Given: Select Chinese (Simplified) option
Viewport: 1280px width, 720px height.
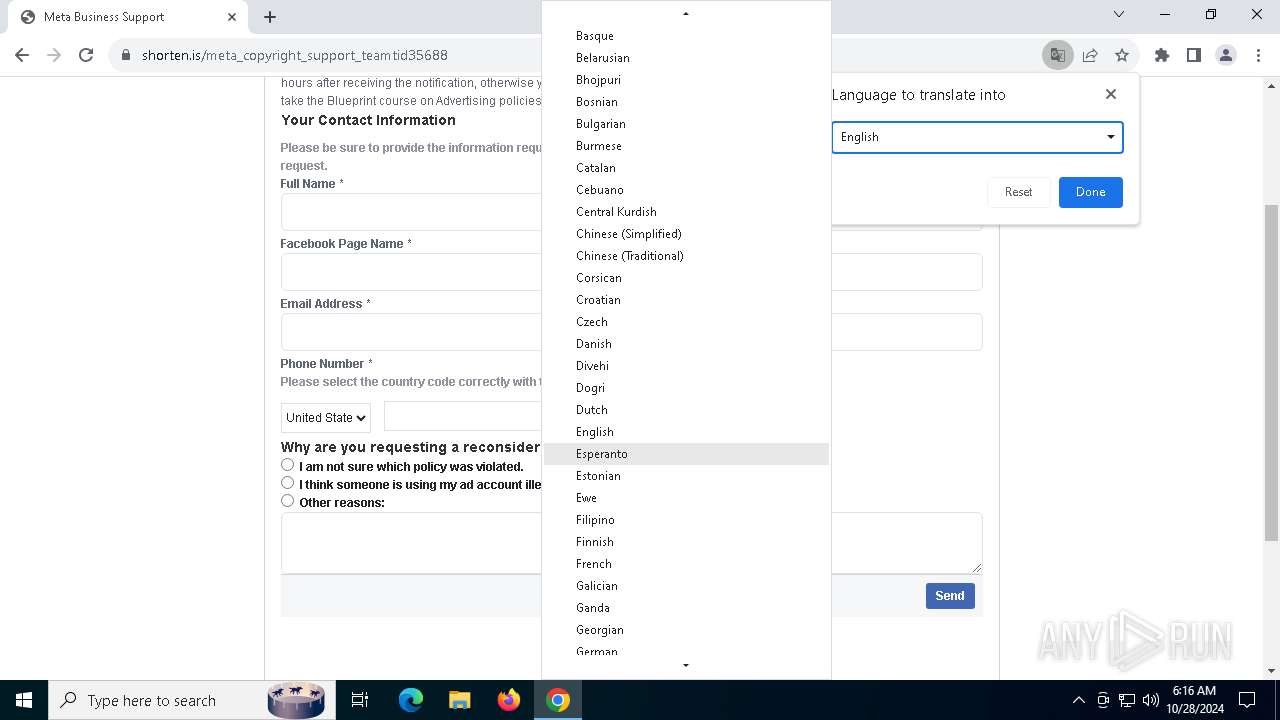Looking at the screenshot, I should tap(686, 234).
